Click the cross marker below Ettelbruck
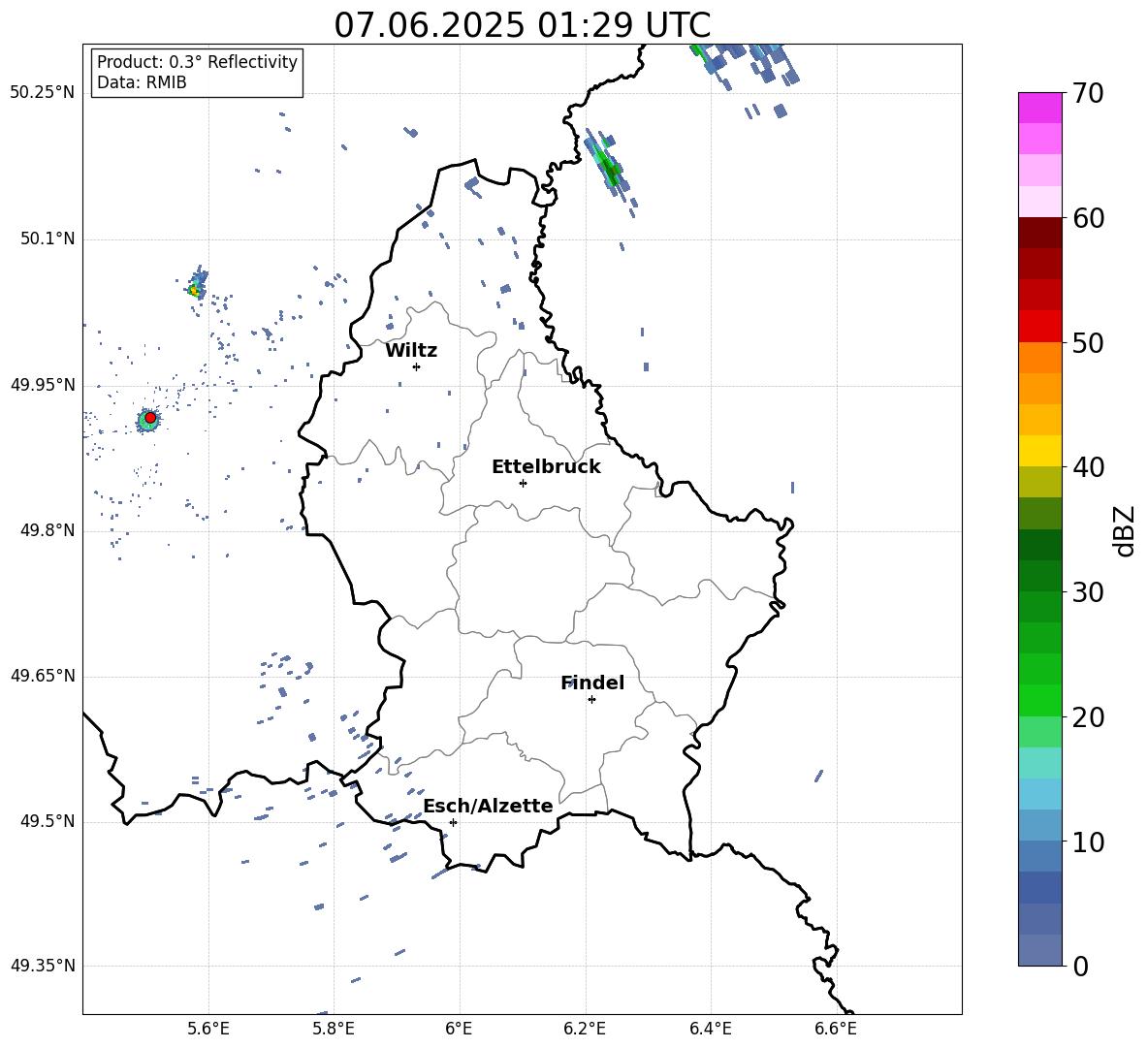 [x=523, y=483]
